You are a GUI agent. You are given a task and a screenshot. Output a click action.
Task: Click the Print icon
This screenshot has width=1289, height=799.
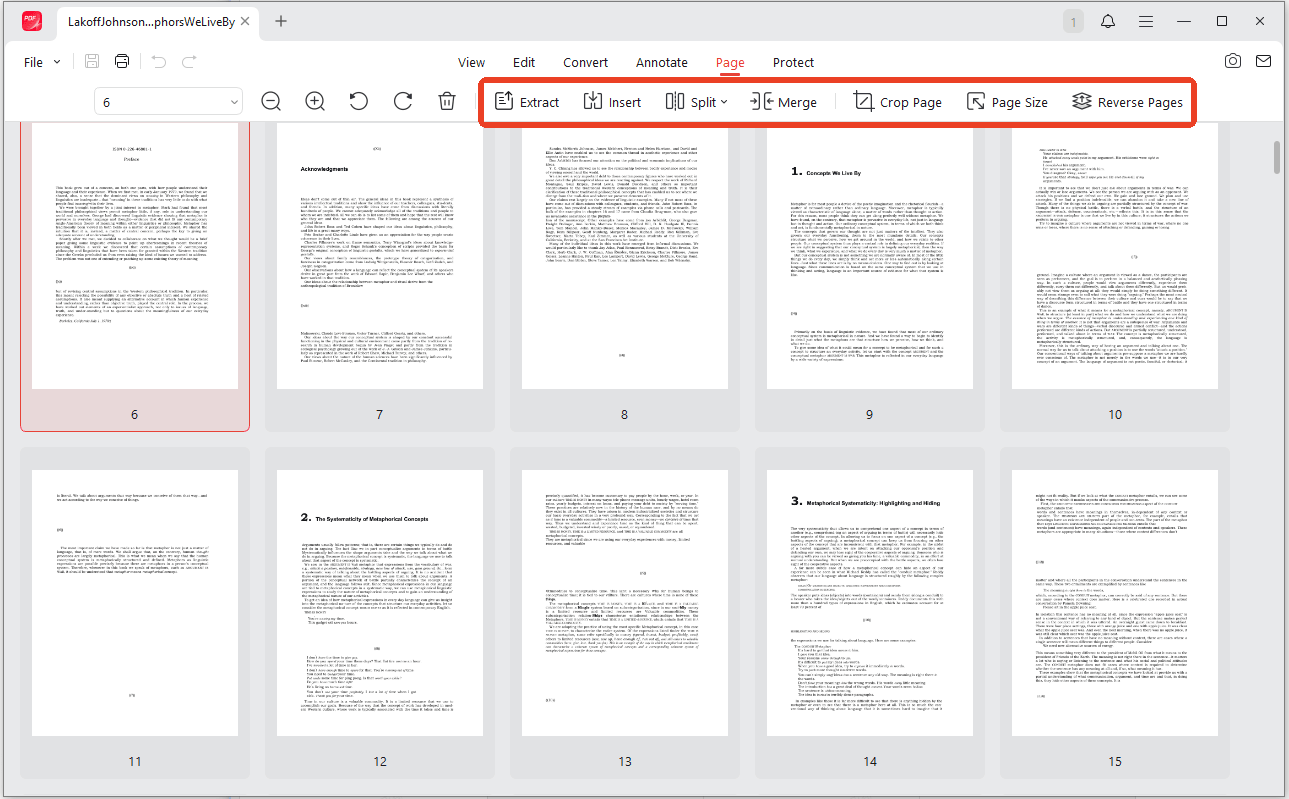click(122, 62)
